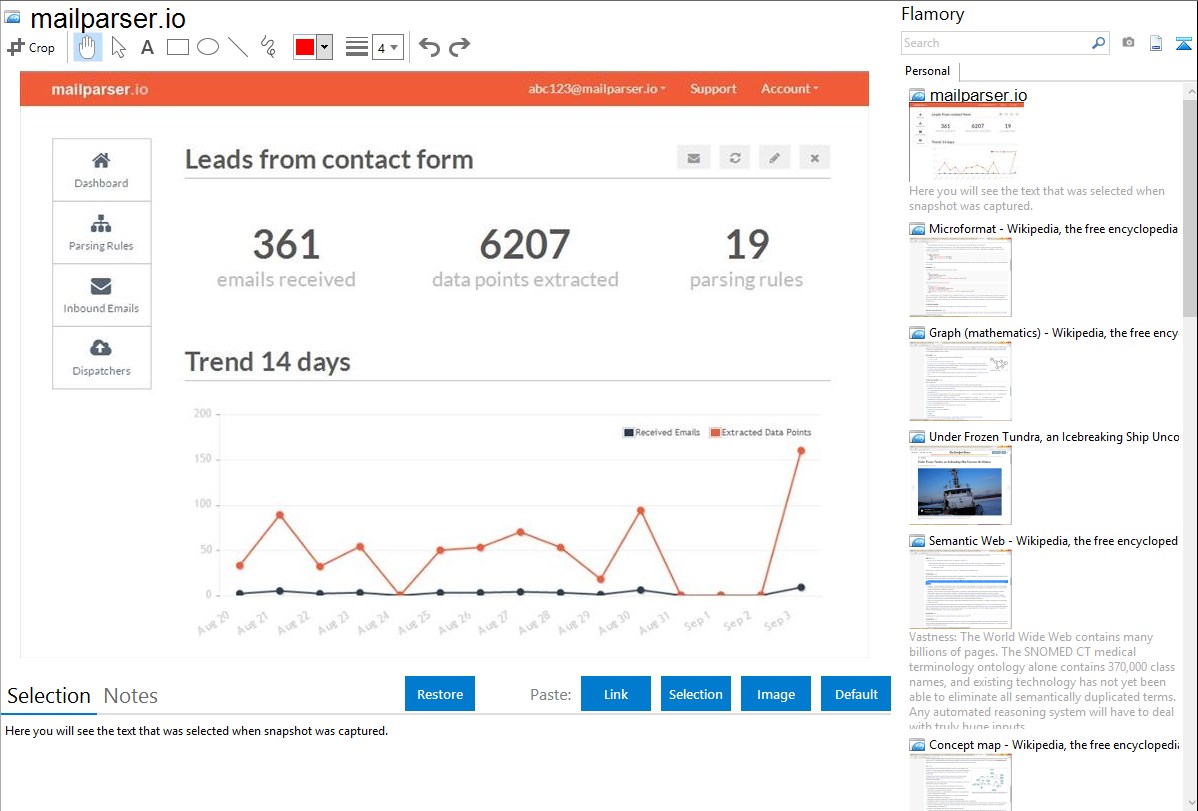Click the Sep 3 data point peak

click(801, 451)
